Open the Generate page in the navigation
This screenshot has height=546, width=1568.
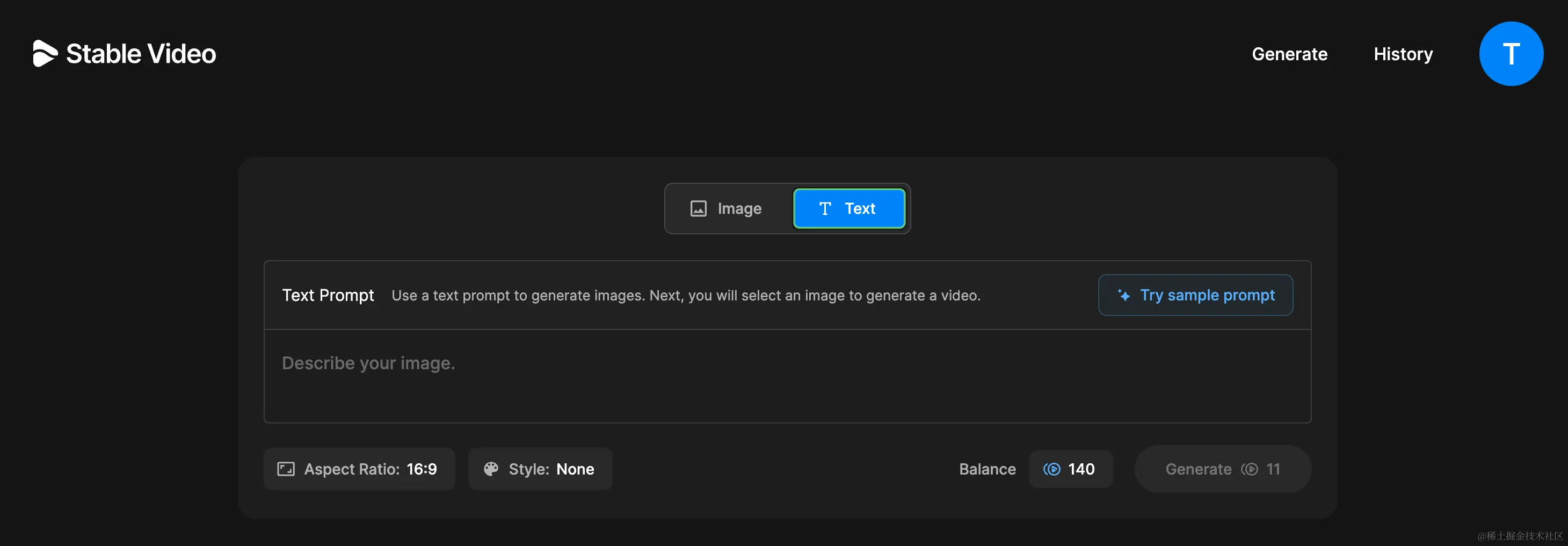1289,54
